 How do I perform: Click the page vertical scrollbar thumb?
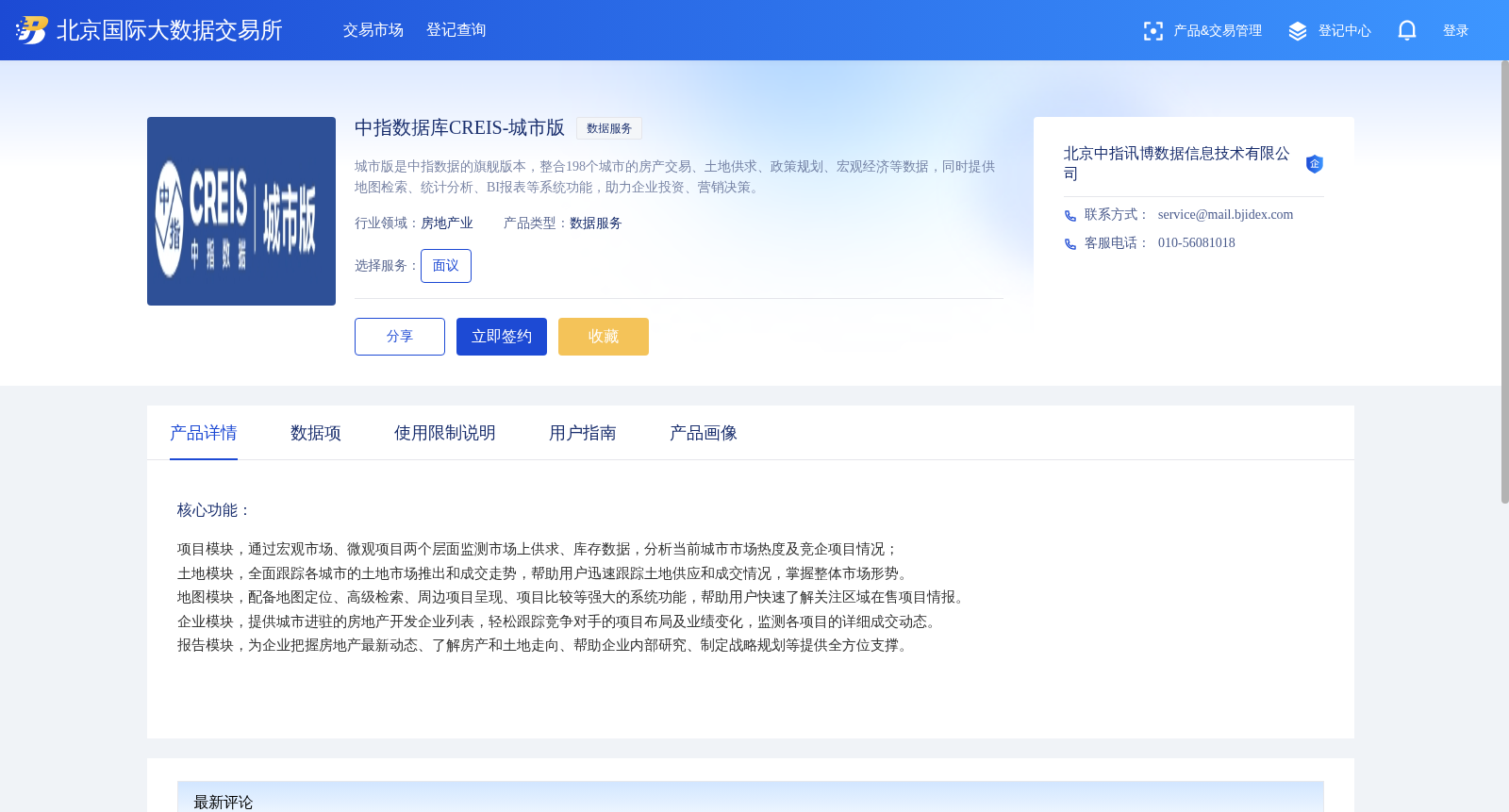pos(1504,281)
